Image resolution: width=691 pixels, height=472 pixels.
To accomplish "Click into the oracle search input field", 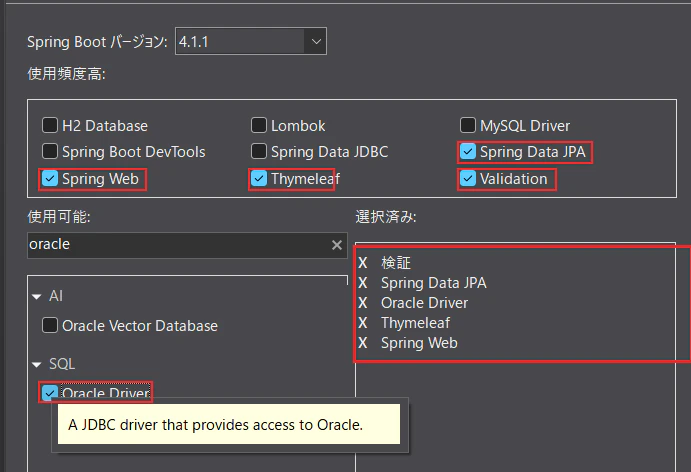I will click(x=178, y=245).
